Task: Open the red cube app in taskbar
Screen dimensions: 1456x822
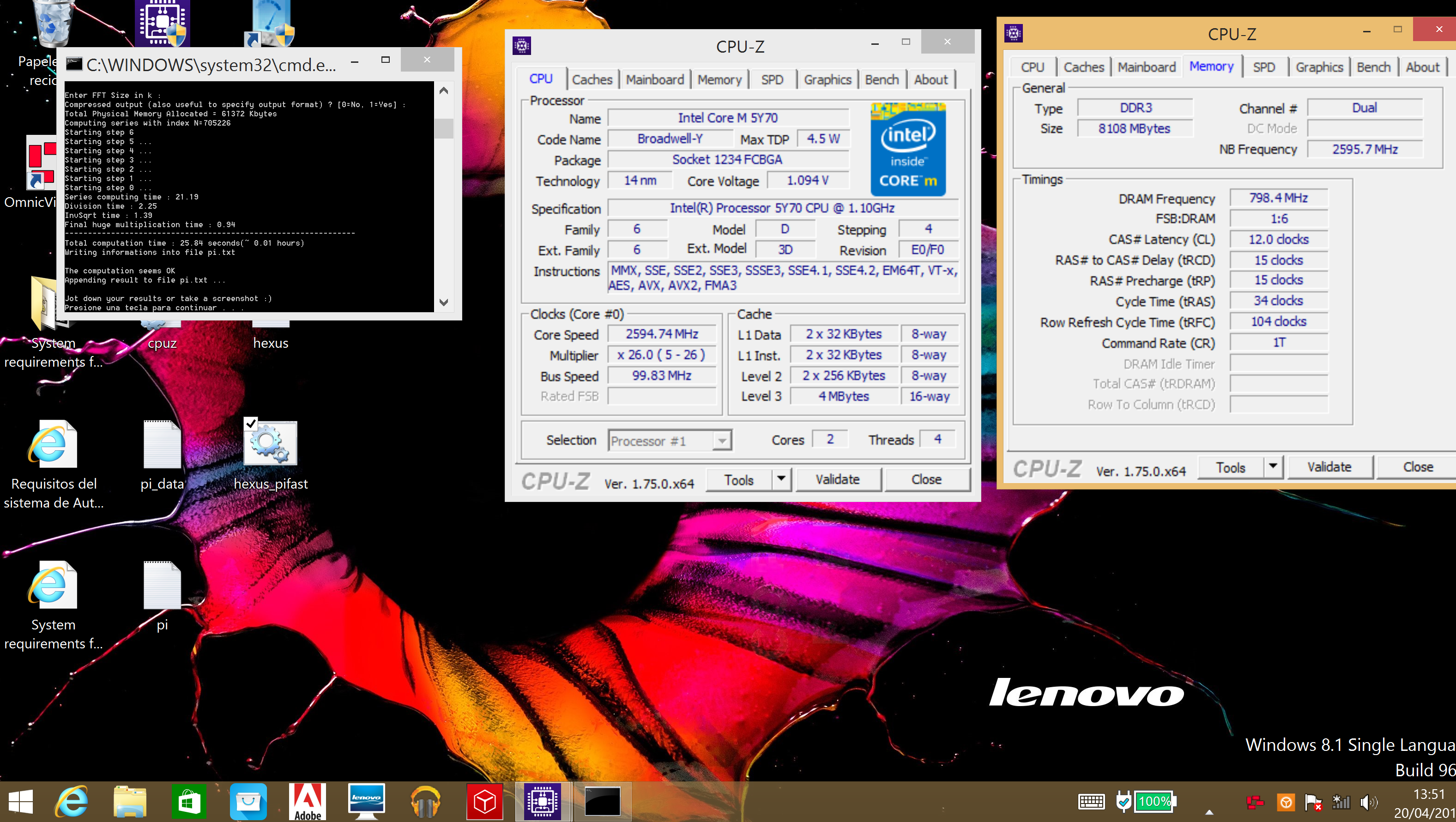Action: click(x=484, y=802)
